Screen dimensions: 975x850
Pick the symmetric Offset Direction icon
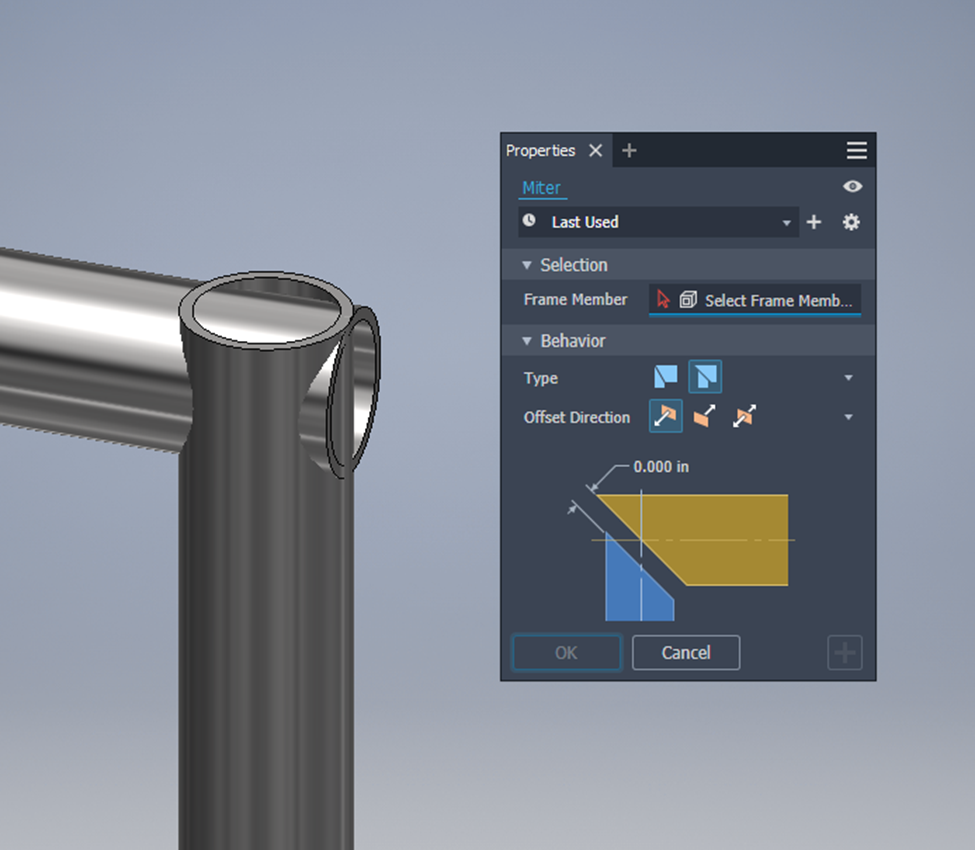click(x=743, y=416)
